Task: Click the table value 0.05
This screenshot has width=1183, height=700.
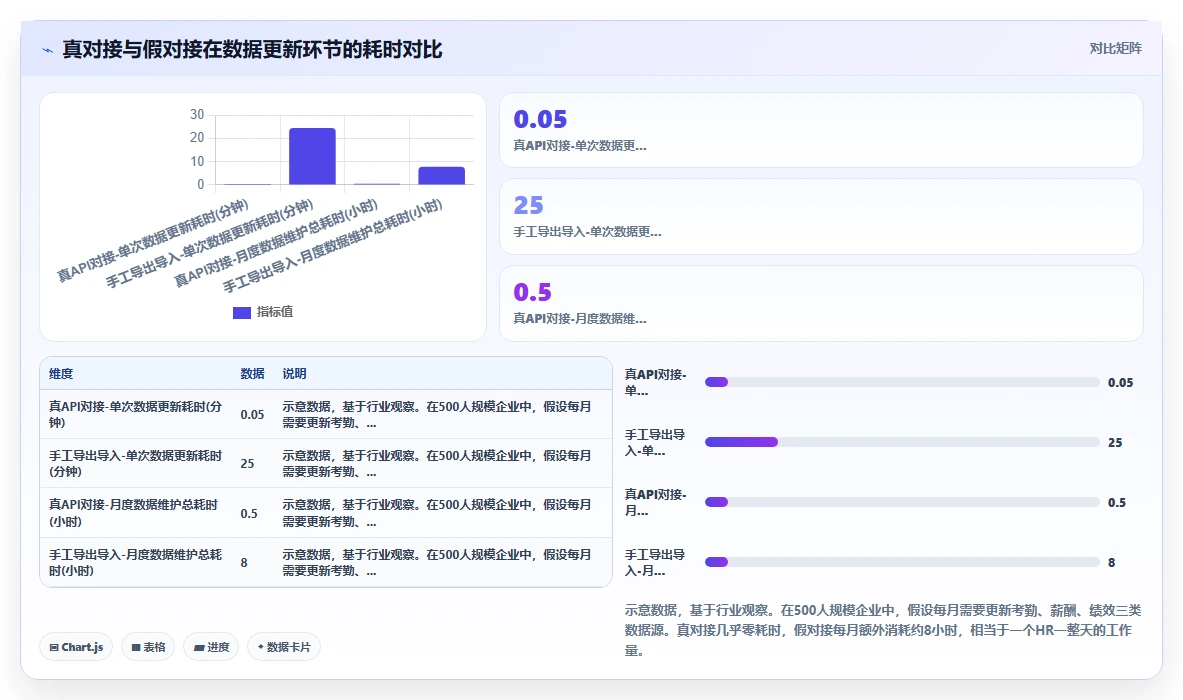Action: (x=252, y=415)
